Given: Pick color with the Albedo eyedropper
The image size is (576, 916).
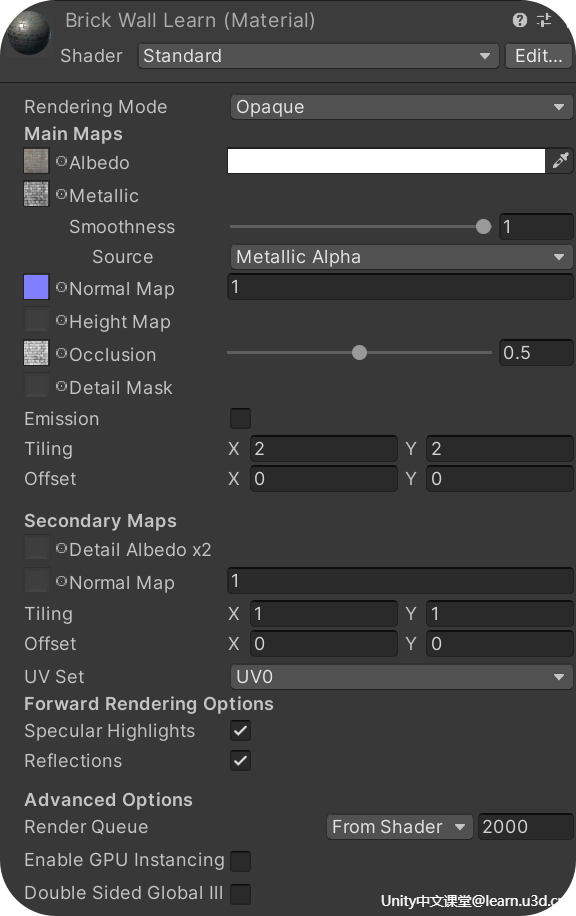Looking at the screenshot, I should [560, 160].
